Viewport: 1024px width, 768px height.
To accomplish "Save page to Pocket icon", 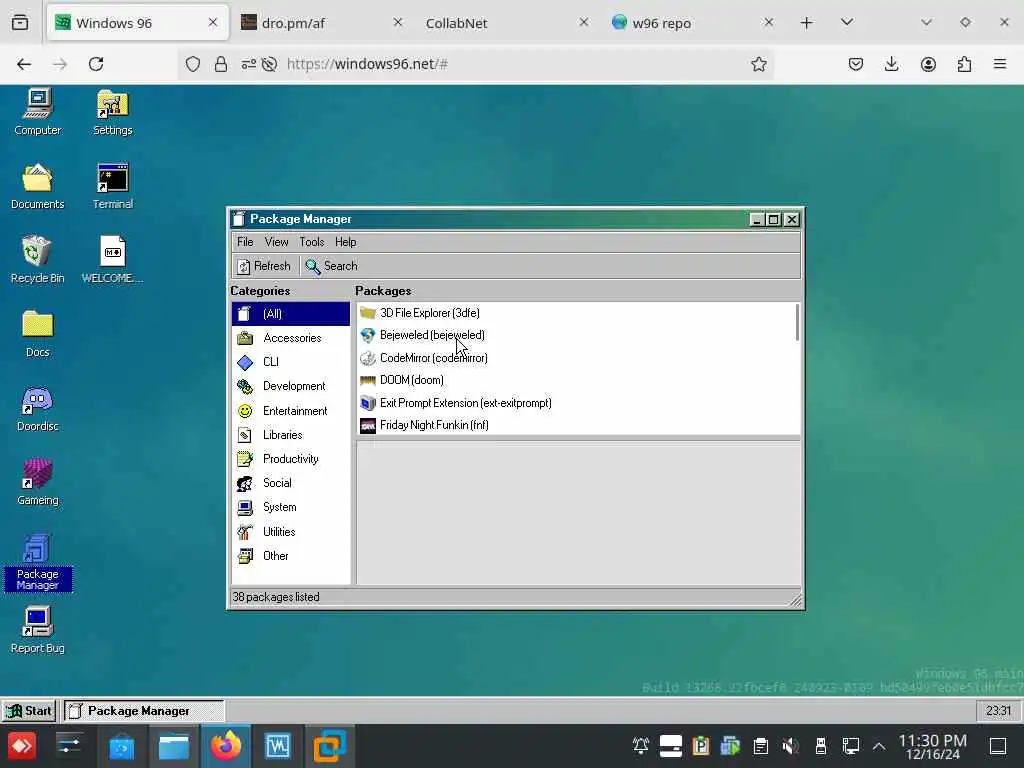I will pyautogui.click(x=856, y=64).
